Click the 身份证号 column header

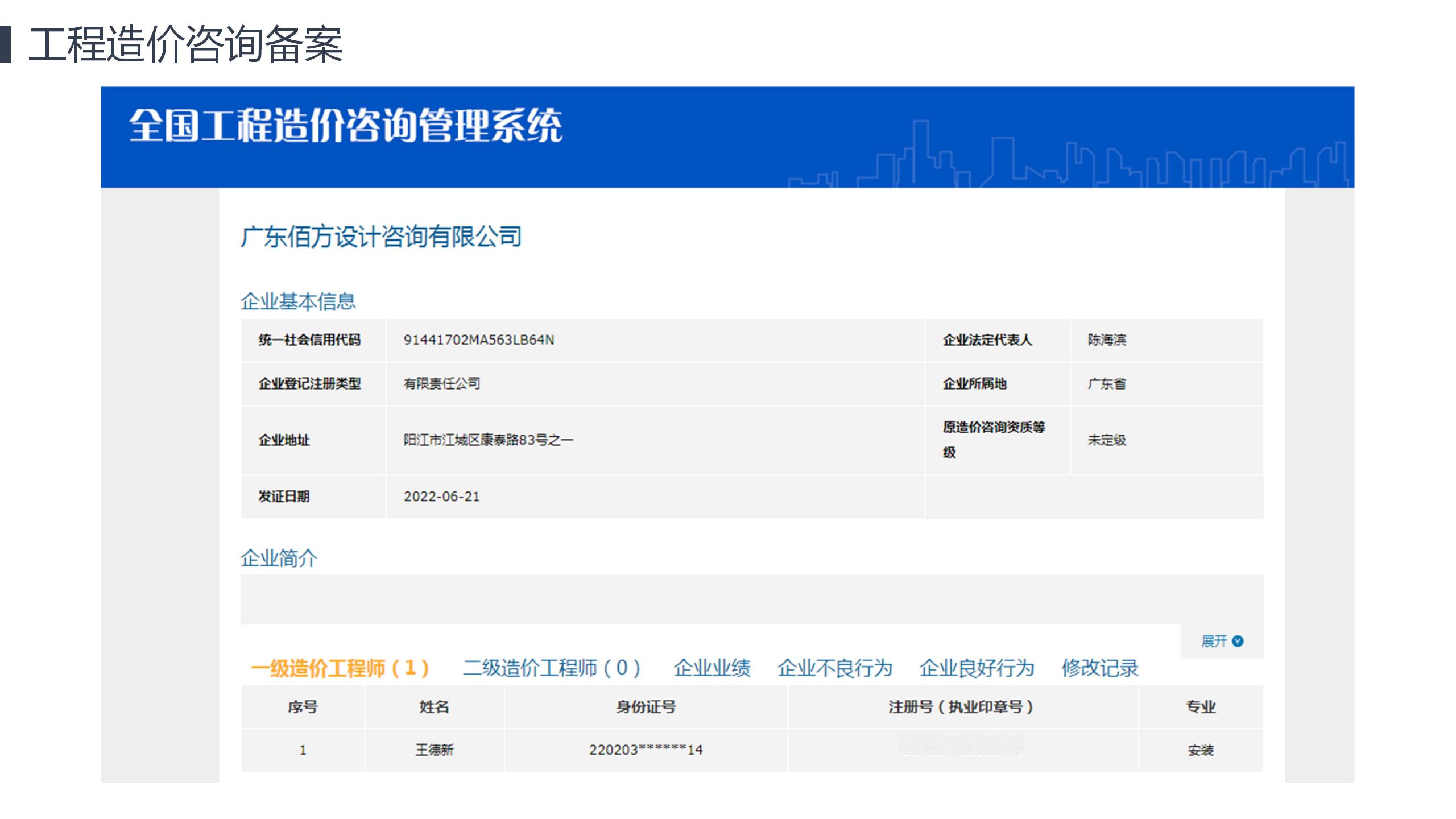[646, 707]
